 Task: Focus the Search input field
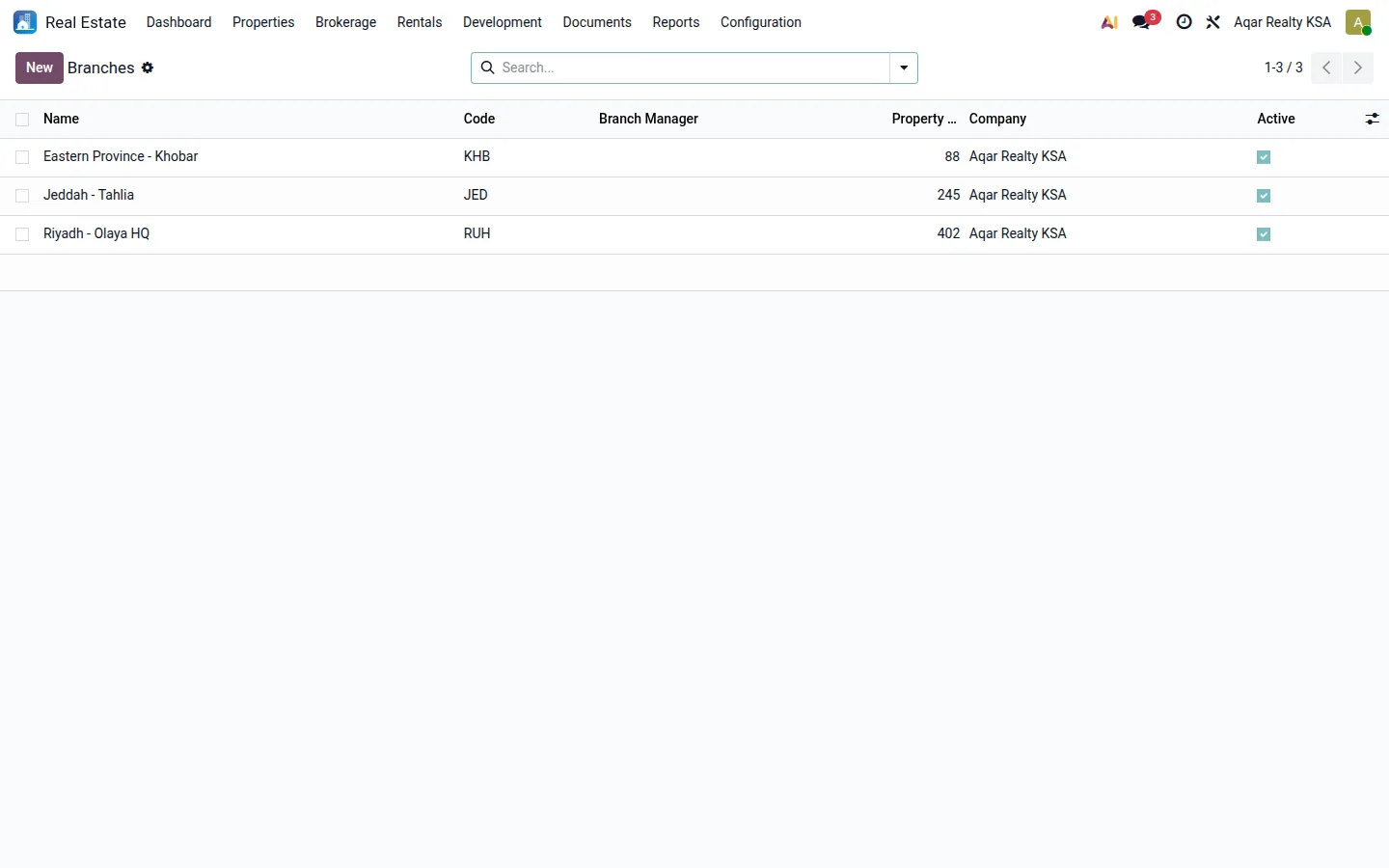[693, 68]
